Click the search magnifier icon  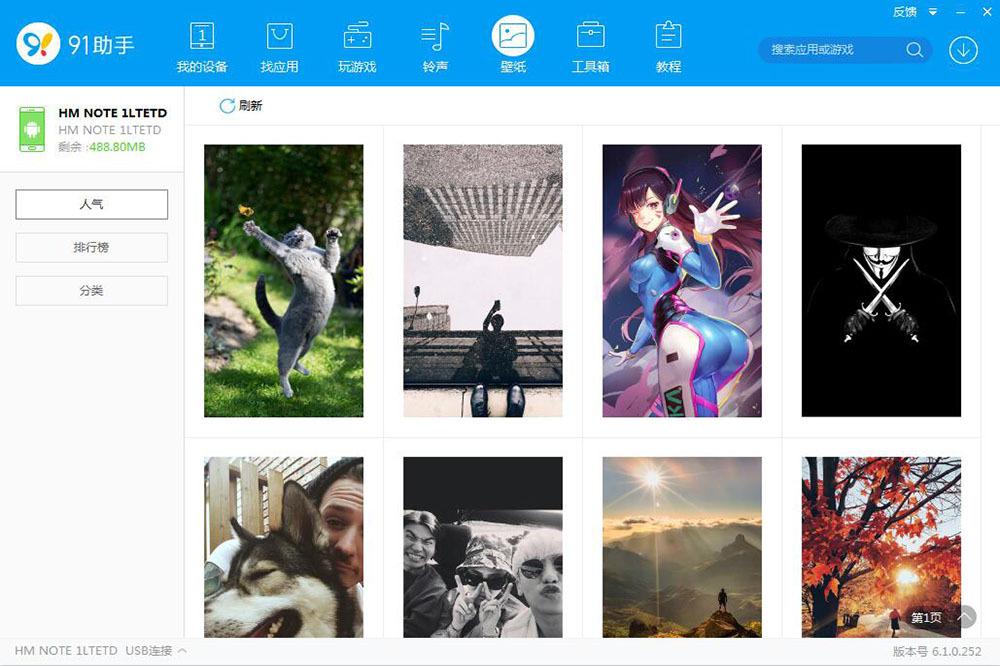click(915, 50)
